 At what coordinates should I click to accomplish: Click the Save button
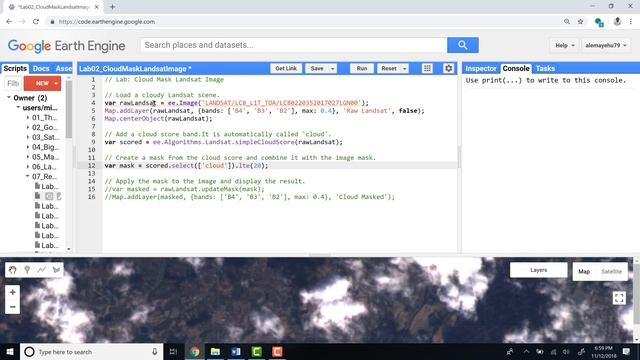(317, 69)
